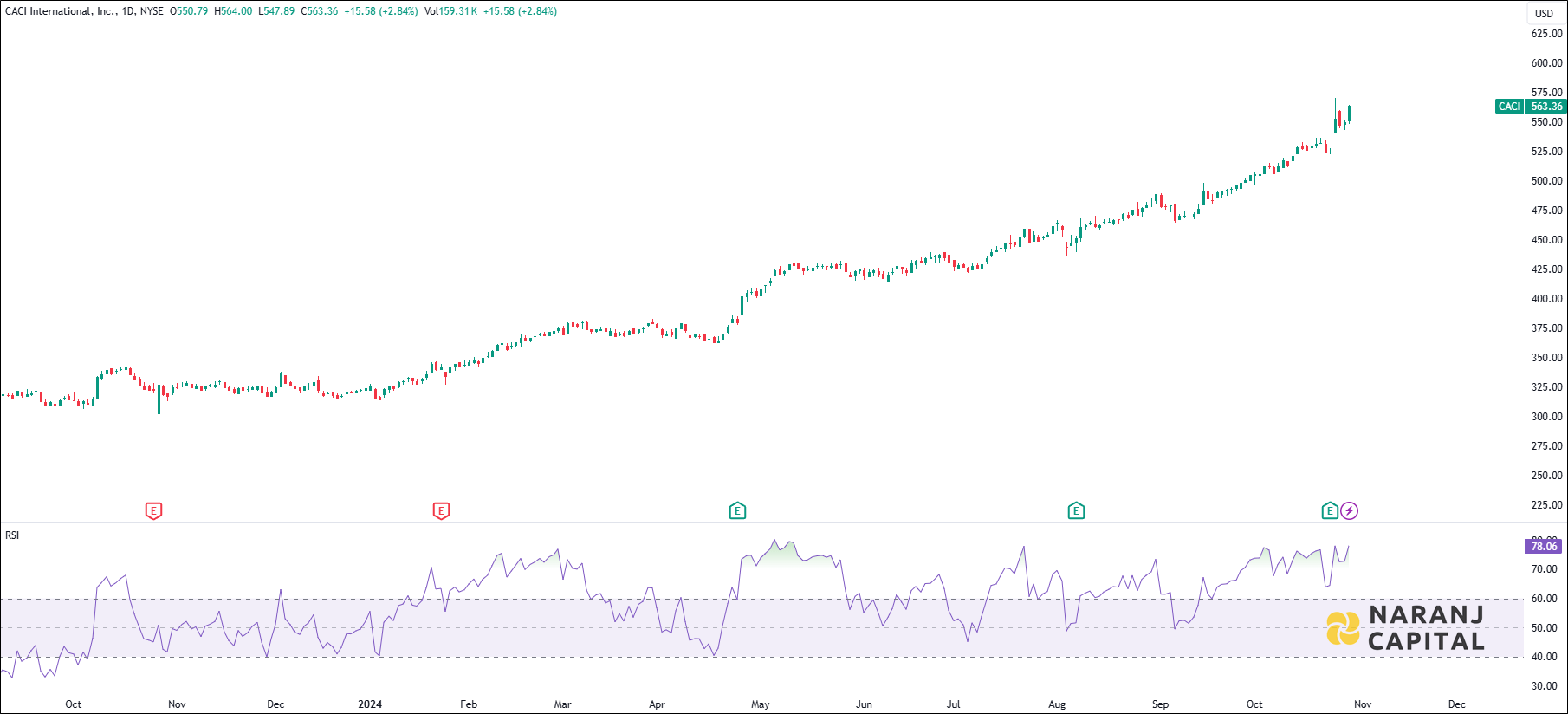Open the green earnings marker dated late April

(737, 511)
